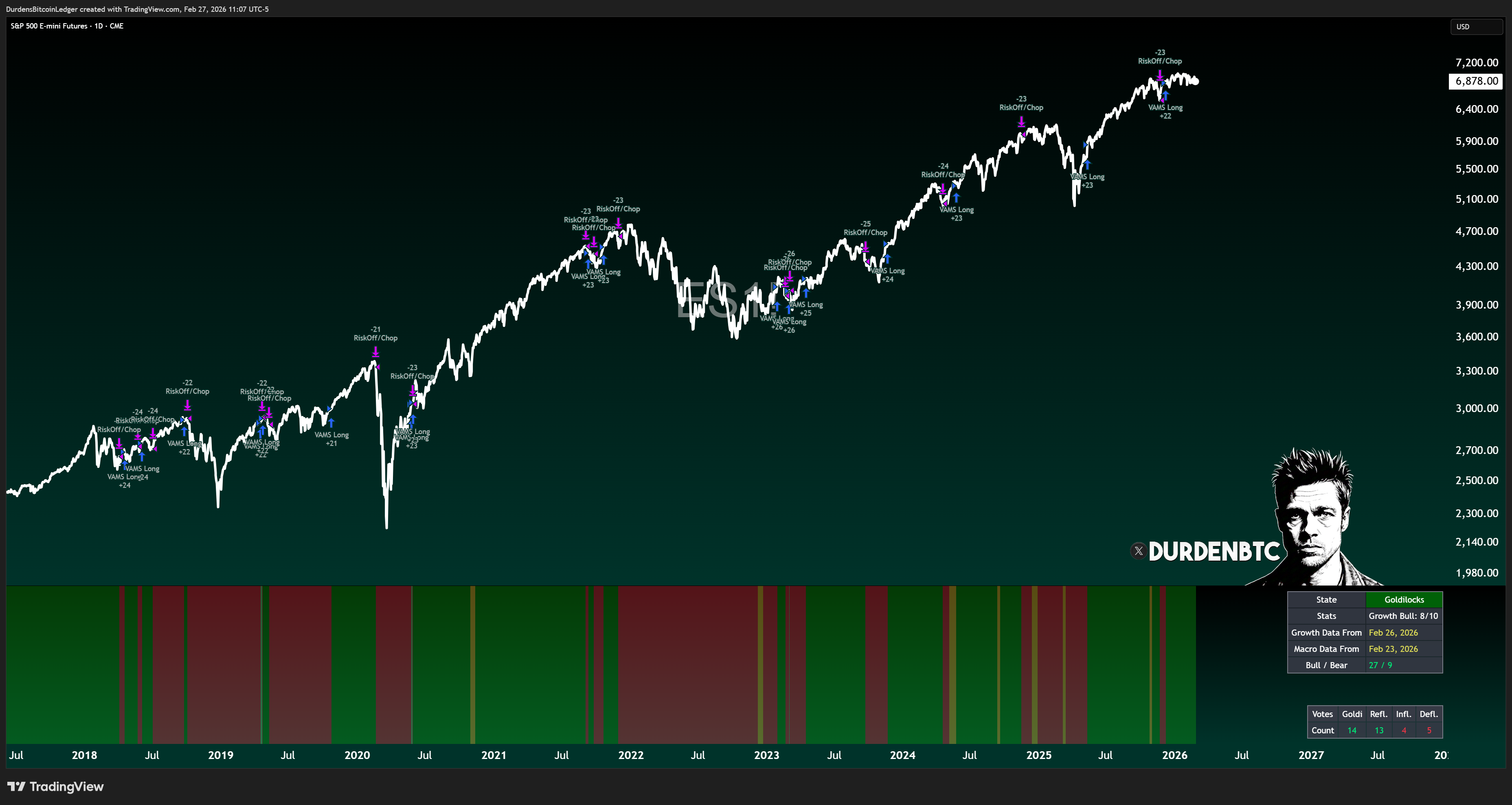1512x805 pixels.
Task: Click the blue arrow above VAMS Long +25
Action: [x=806, y=292]
